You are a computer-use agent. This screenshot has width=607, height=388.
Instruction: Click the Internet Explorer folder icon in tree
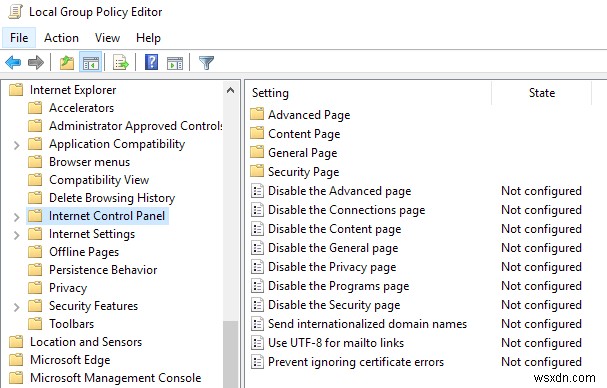16,90
